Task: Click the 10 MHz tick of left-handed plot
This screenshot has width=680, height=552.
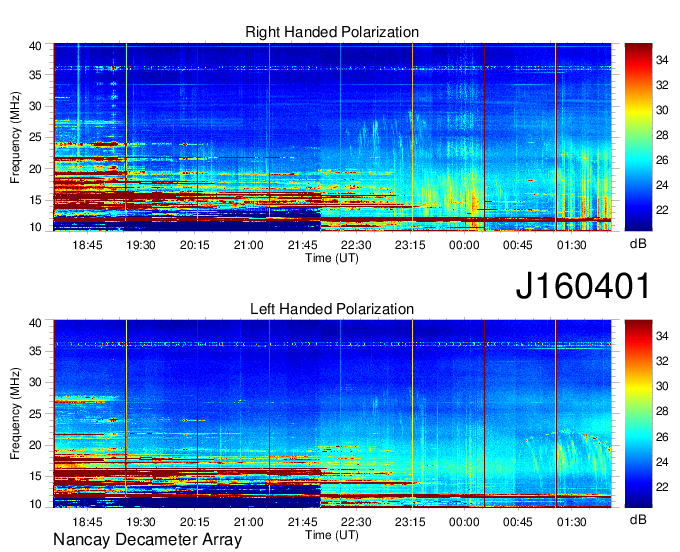Action: click(35, 504)
